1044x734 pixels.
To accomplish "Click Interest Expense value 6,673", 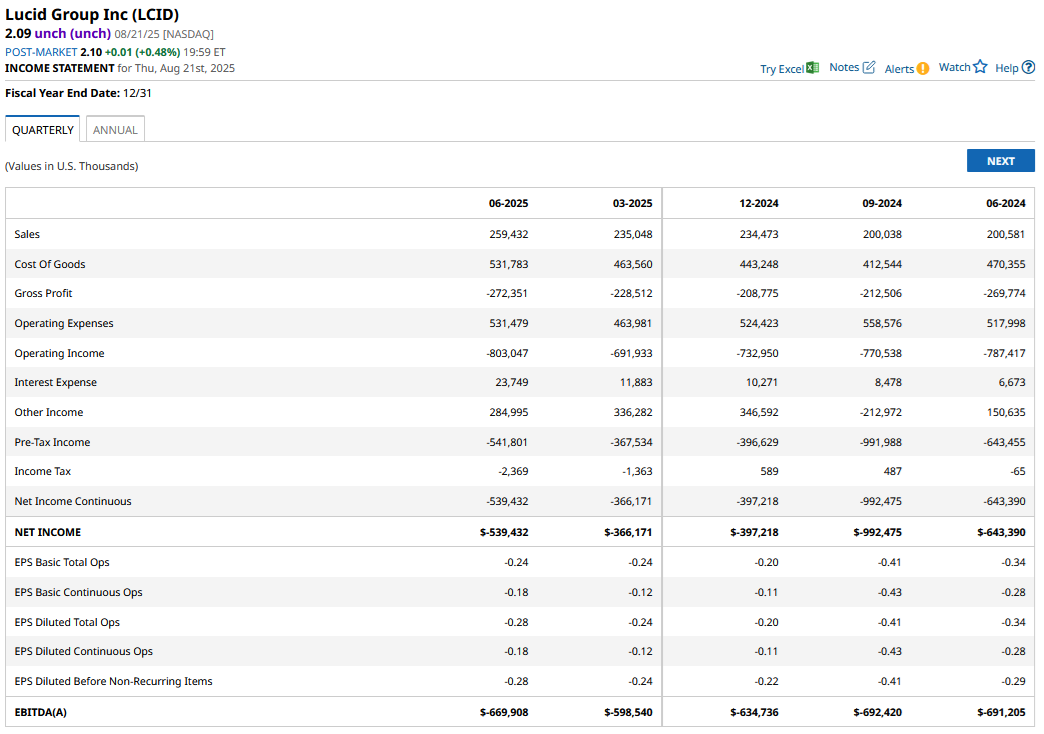I will tap(1012, 382).
